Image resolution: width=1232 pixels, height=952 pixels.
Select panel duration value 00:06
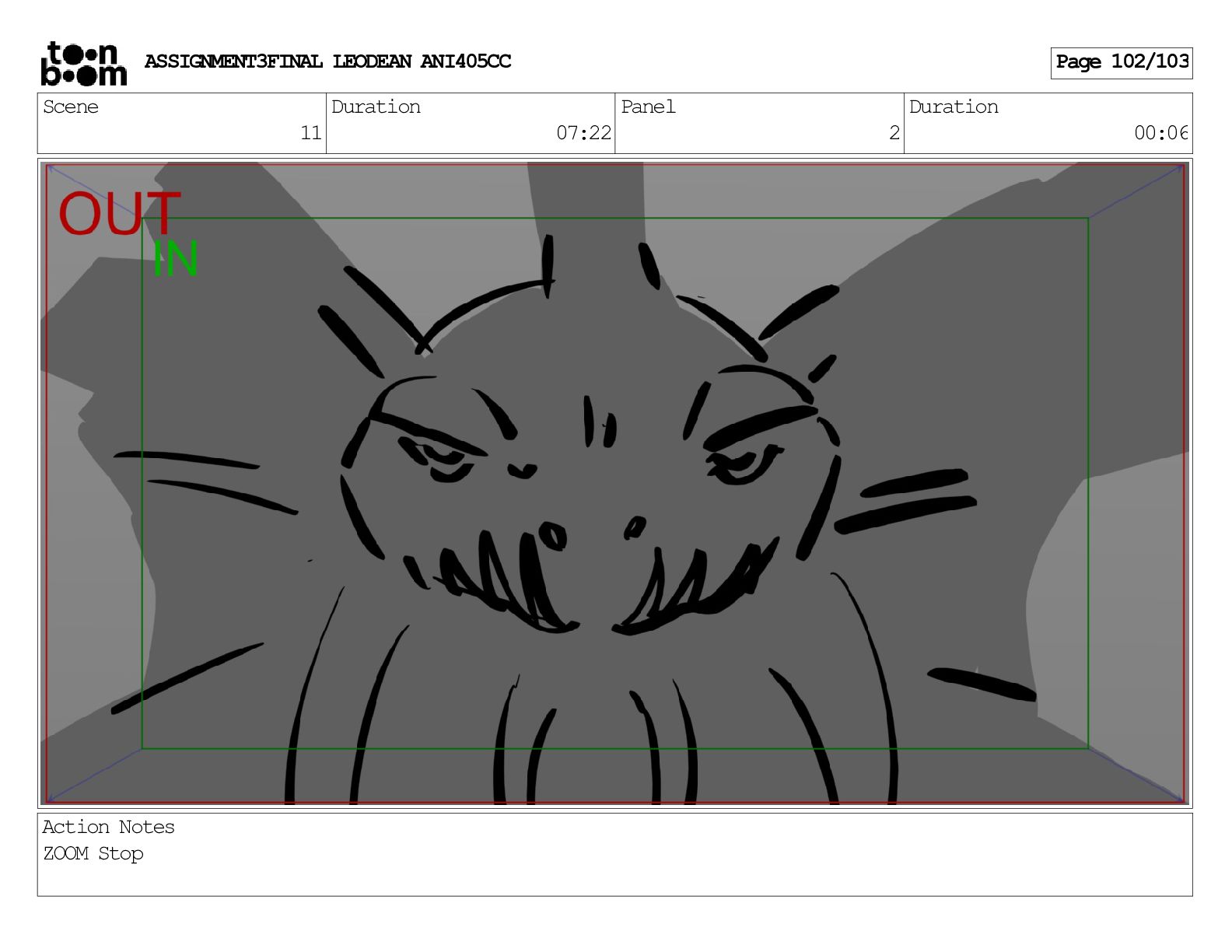[x=1161, y=133]
